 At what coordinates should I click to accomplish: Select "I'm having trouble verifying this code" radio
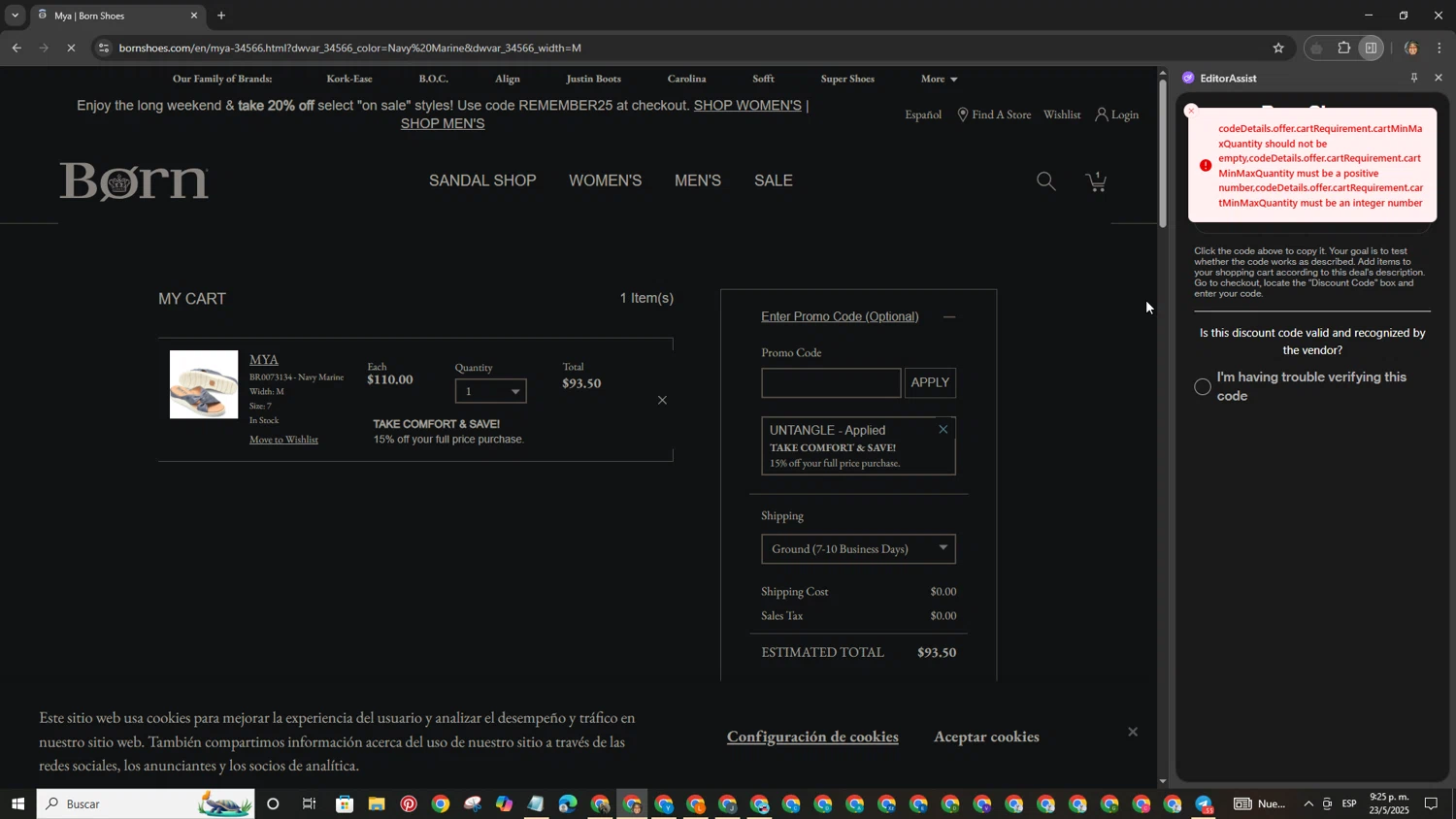pyautogui.click(x=1203, y=386)
